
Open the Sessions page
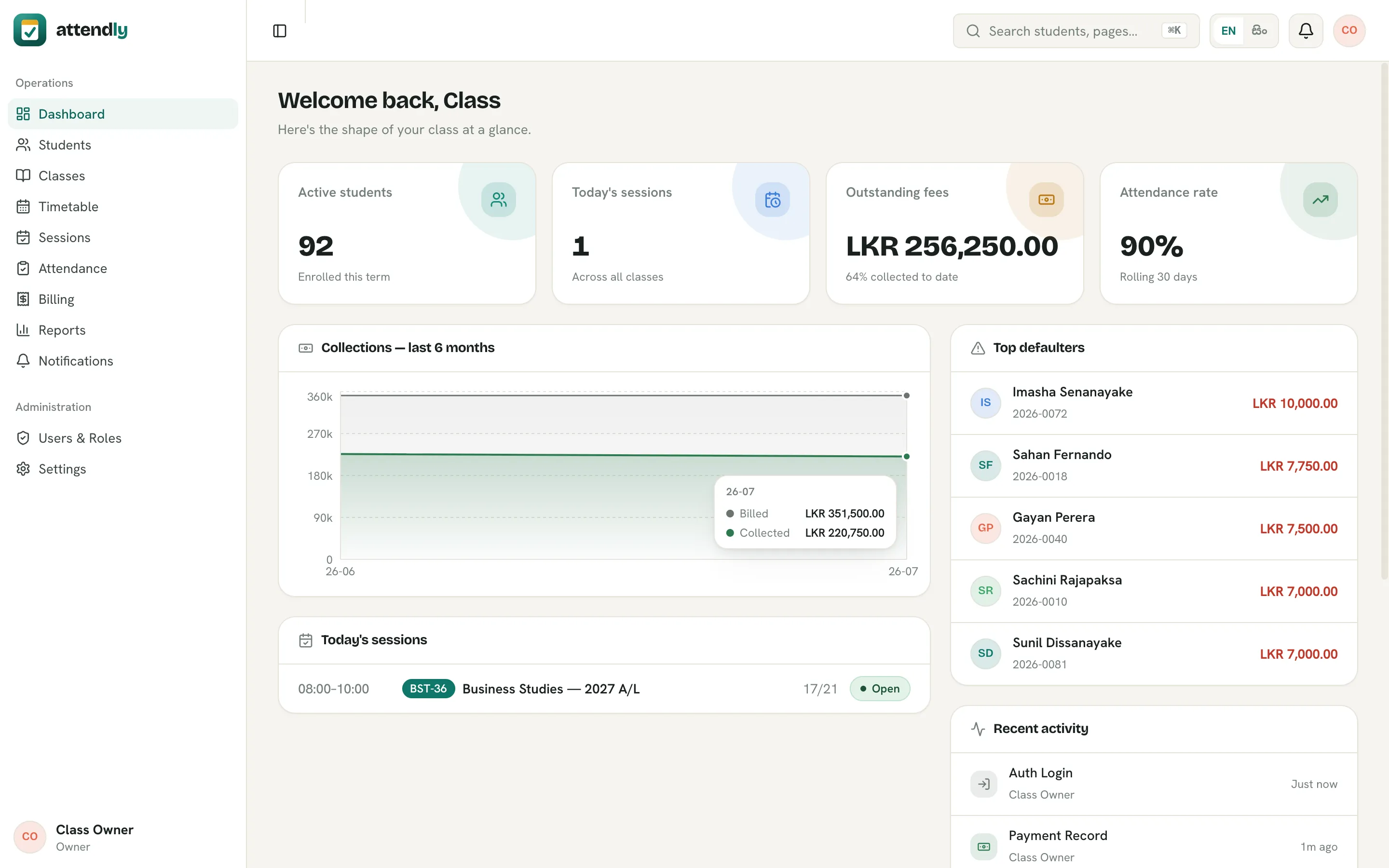(123, 238)
